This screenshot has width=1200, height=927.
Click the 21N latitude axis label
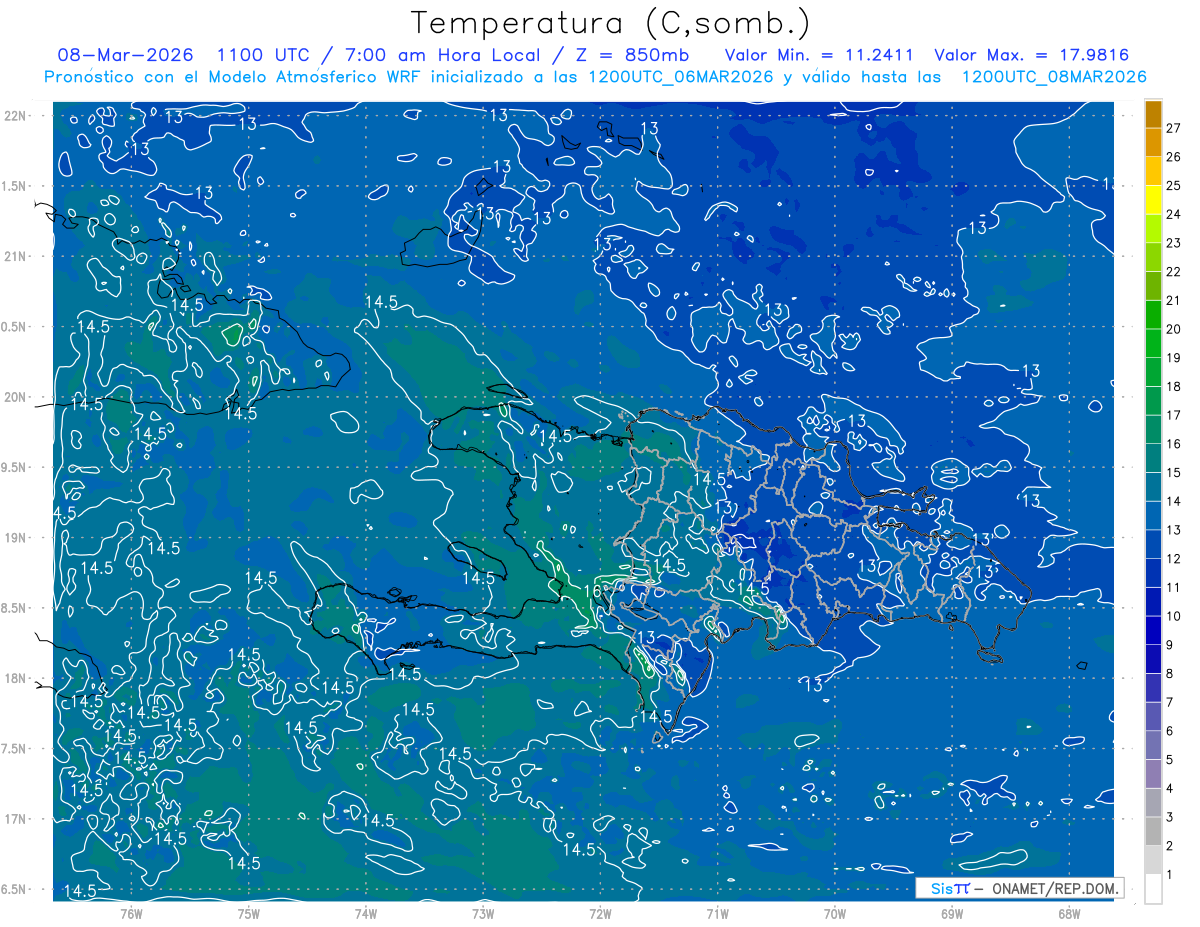pyautogui.click(x=17, y=256)
